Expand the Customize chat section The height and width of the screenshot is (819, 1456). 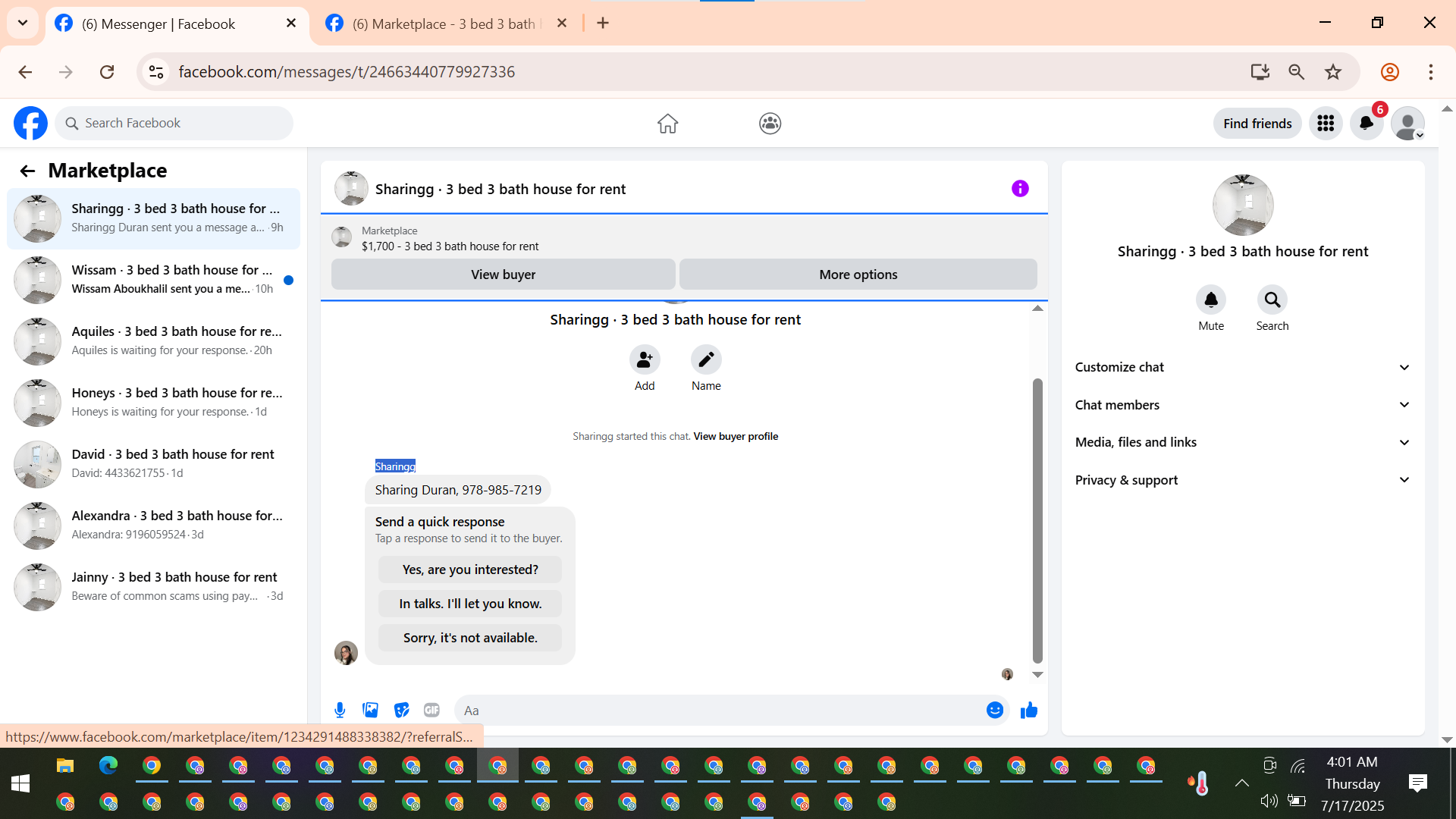pos(1243,367)
